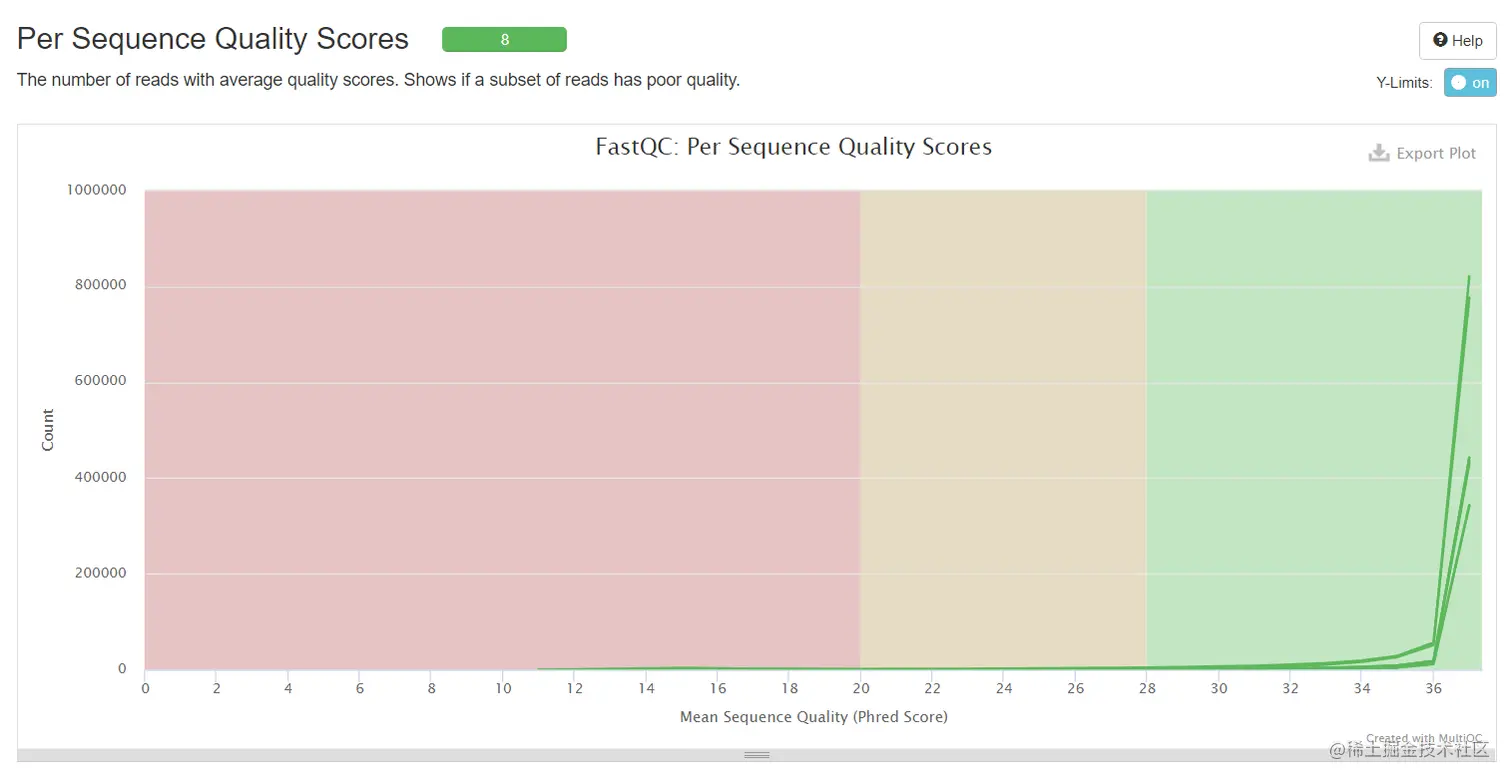The width and height of the screenshot is (1512, 782).
Task: Click the peak of the tallest green line
Action: tap(1469, 276)
